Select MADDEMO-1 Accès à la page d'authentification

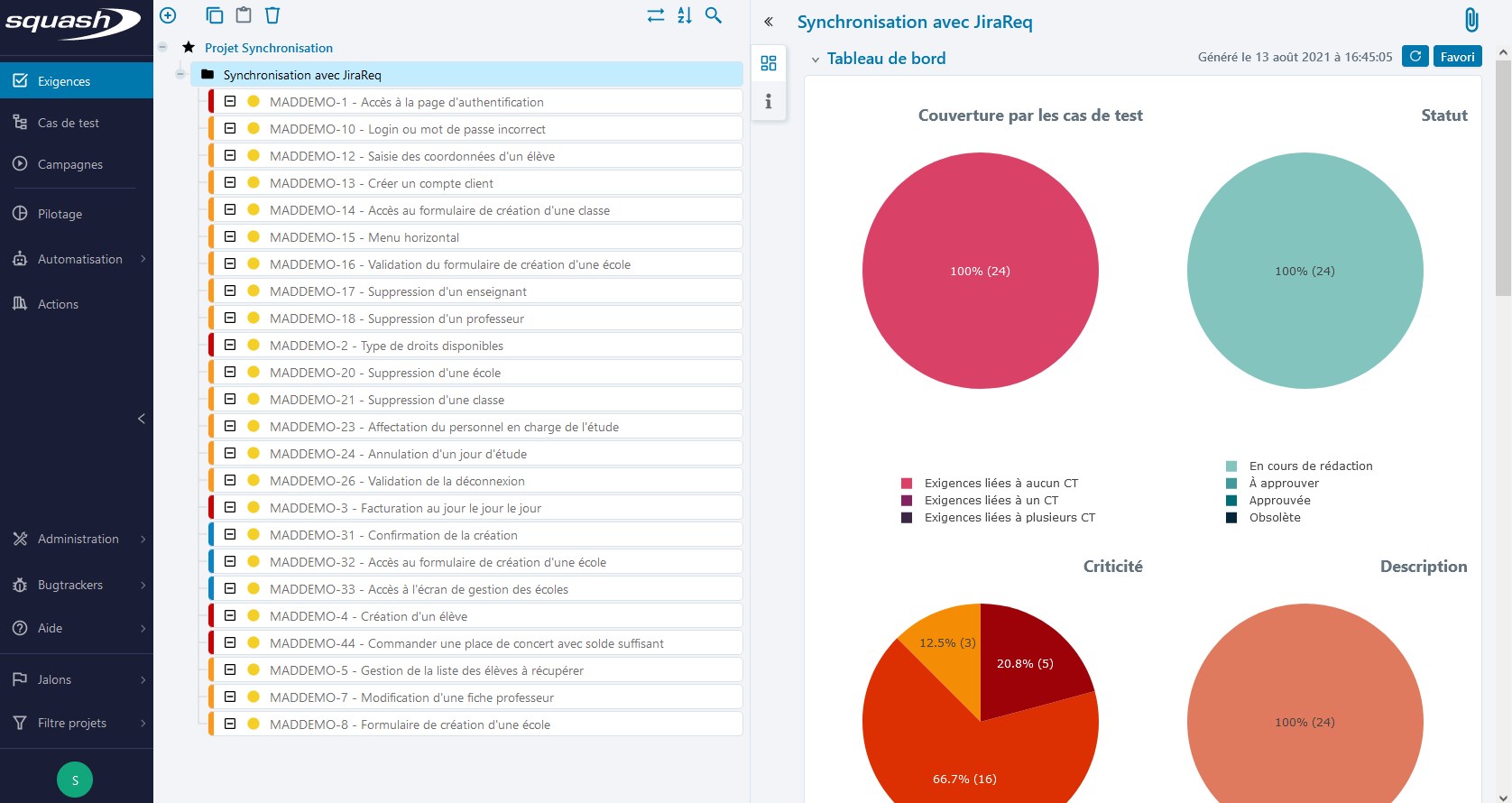click(x=476, y=102)
